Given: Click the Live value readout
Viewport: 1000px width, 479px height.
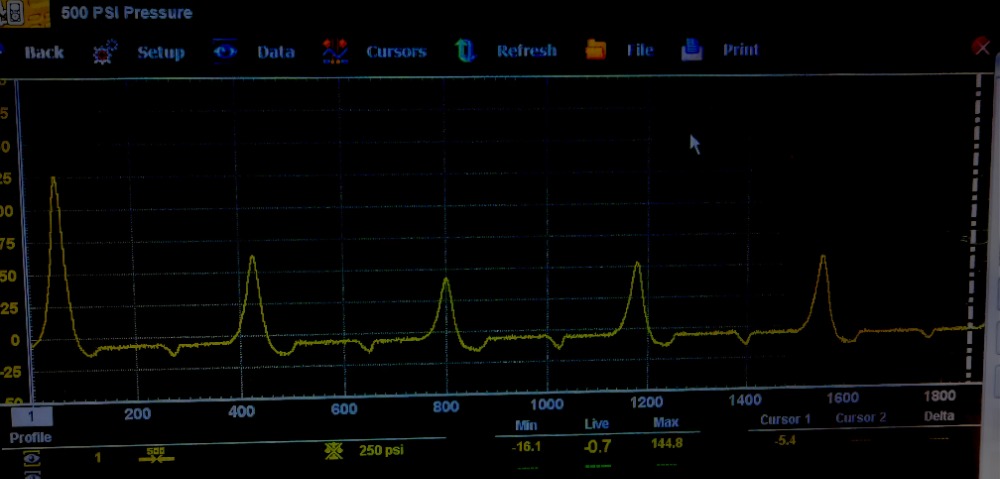Looking at the screenshot, I should [x=597, y=446].
